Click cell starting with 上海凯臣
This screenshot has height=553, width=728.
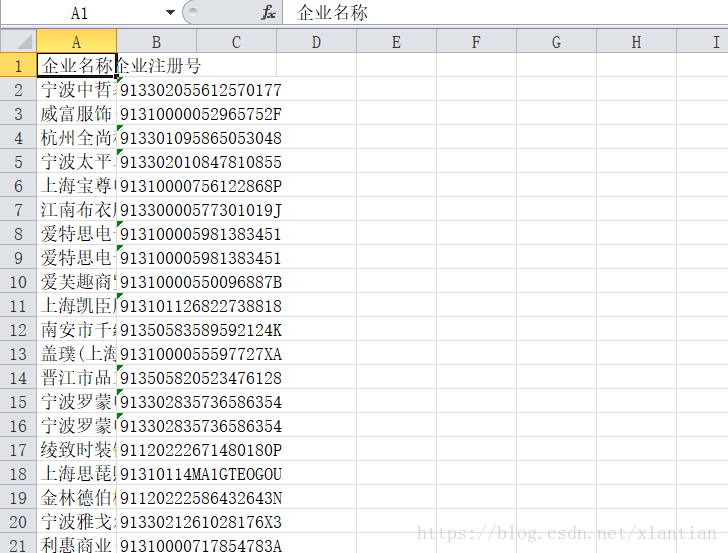click(x=77, y=306)
